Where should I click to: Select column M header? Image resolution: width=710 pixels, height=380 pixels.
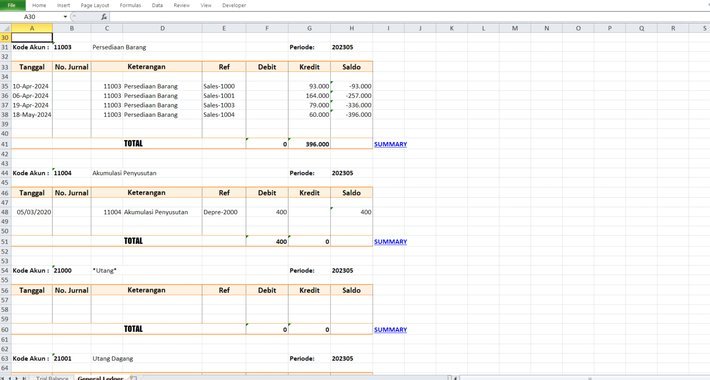(515, 28)
